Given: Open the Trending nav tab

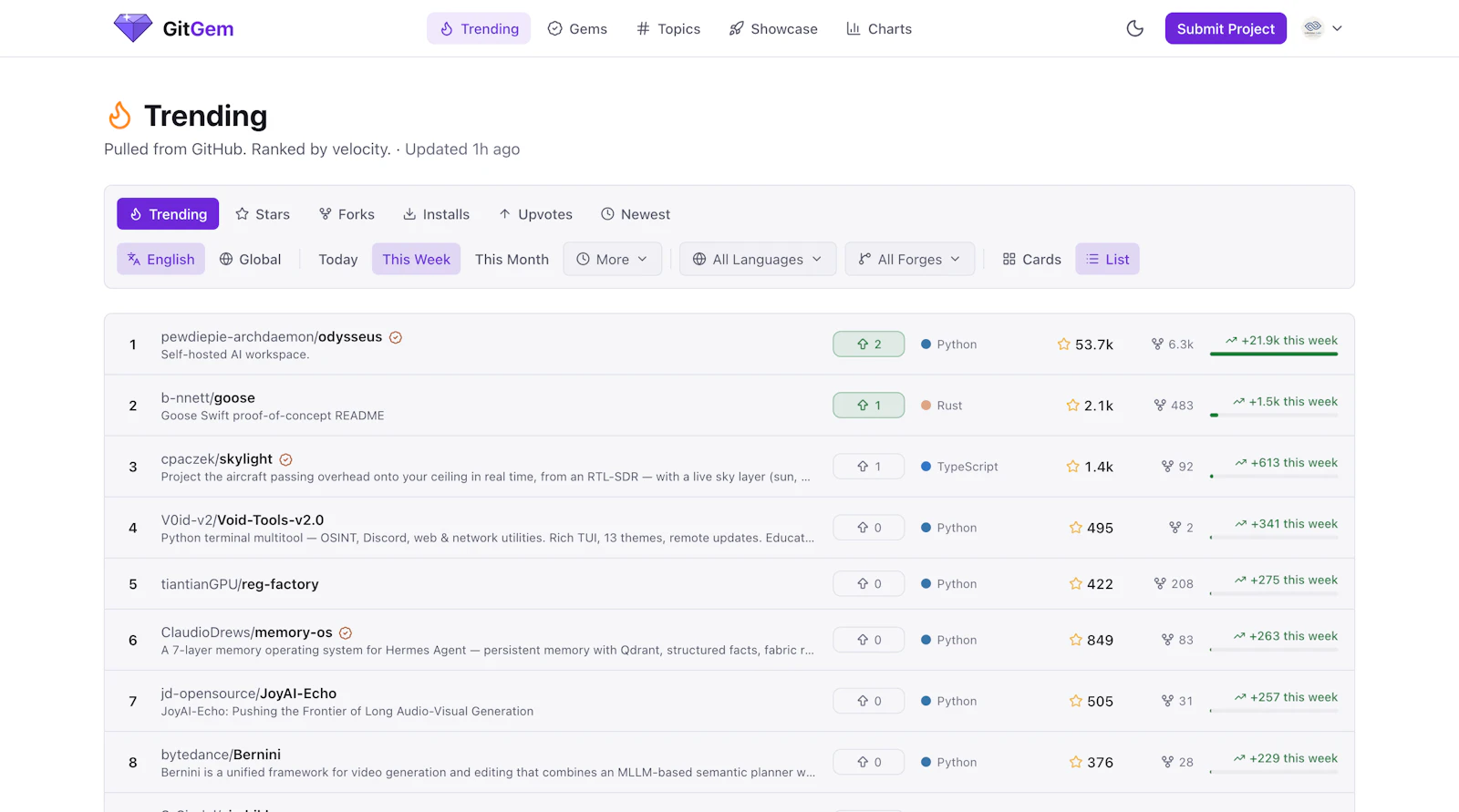Looking at the screenshot, I should click(479, 28).
